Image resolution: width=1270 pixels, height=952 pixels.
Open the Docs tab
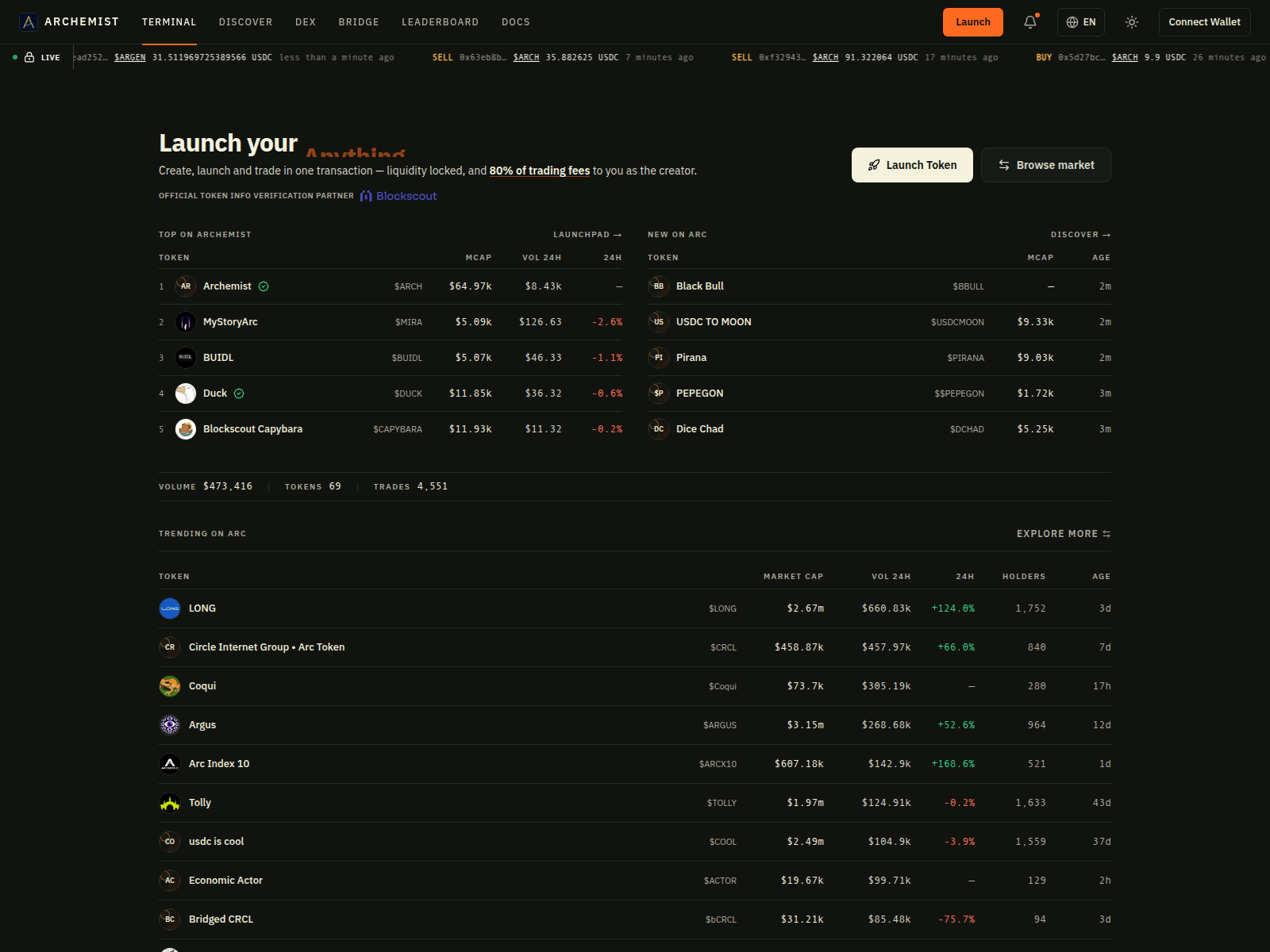tap(516, 22)
